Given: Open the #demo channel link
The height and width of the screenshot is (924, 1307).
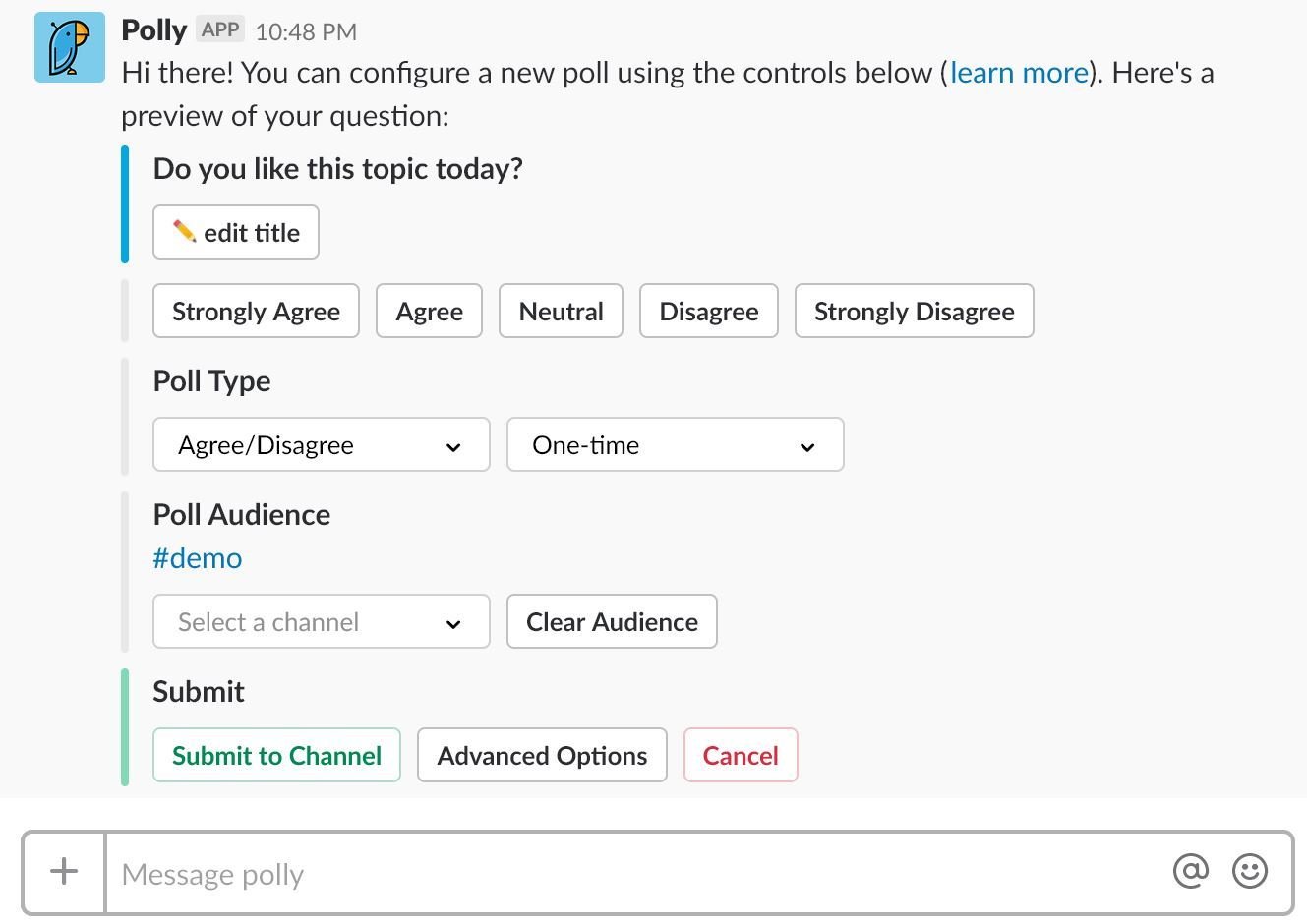Looking at the screenshot, I should 198,558.
